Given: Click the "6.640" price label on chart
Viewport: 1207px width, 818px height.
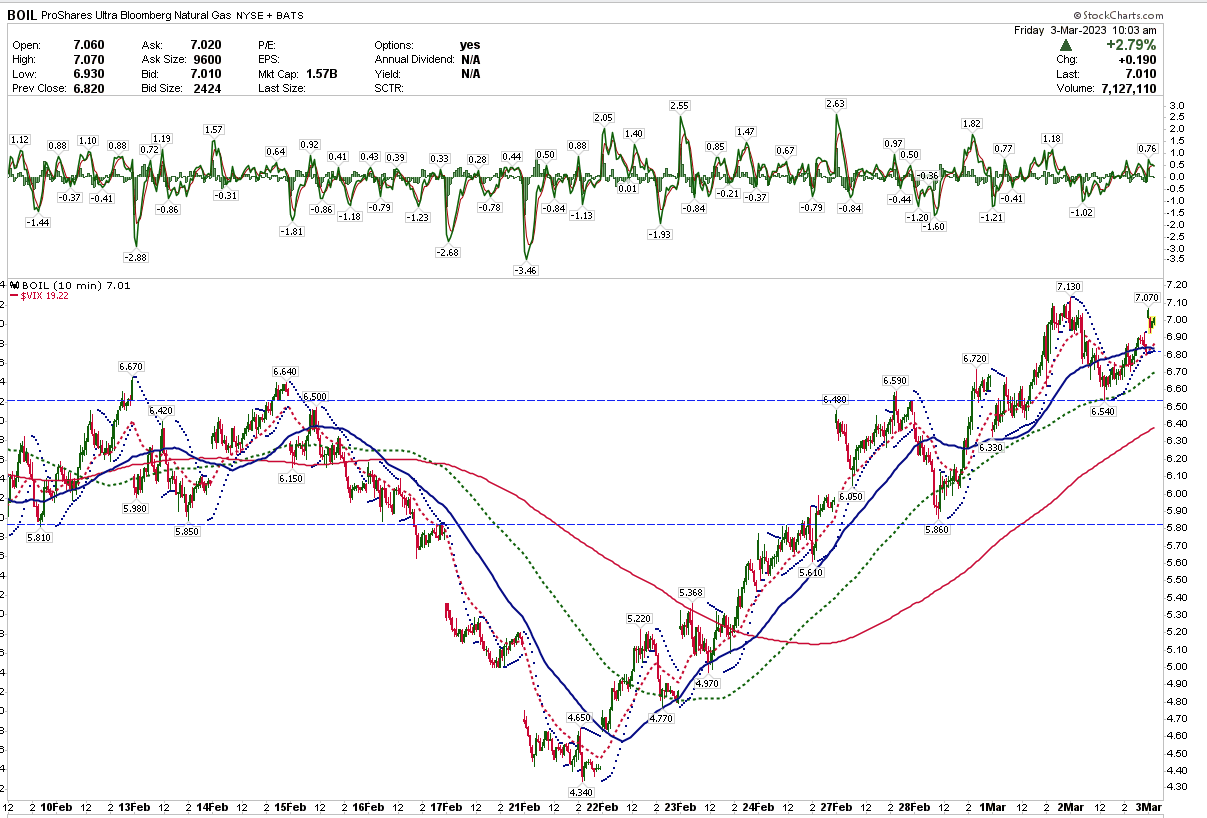Looking at the screenshot, I should pyautogui.click(x=286, y=372).
